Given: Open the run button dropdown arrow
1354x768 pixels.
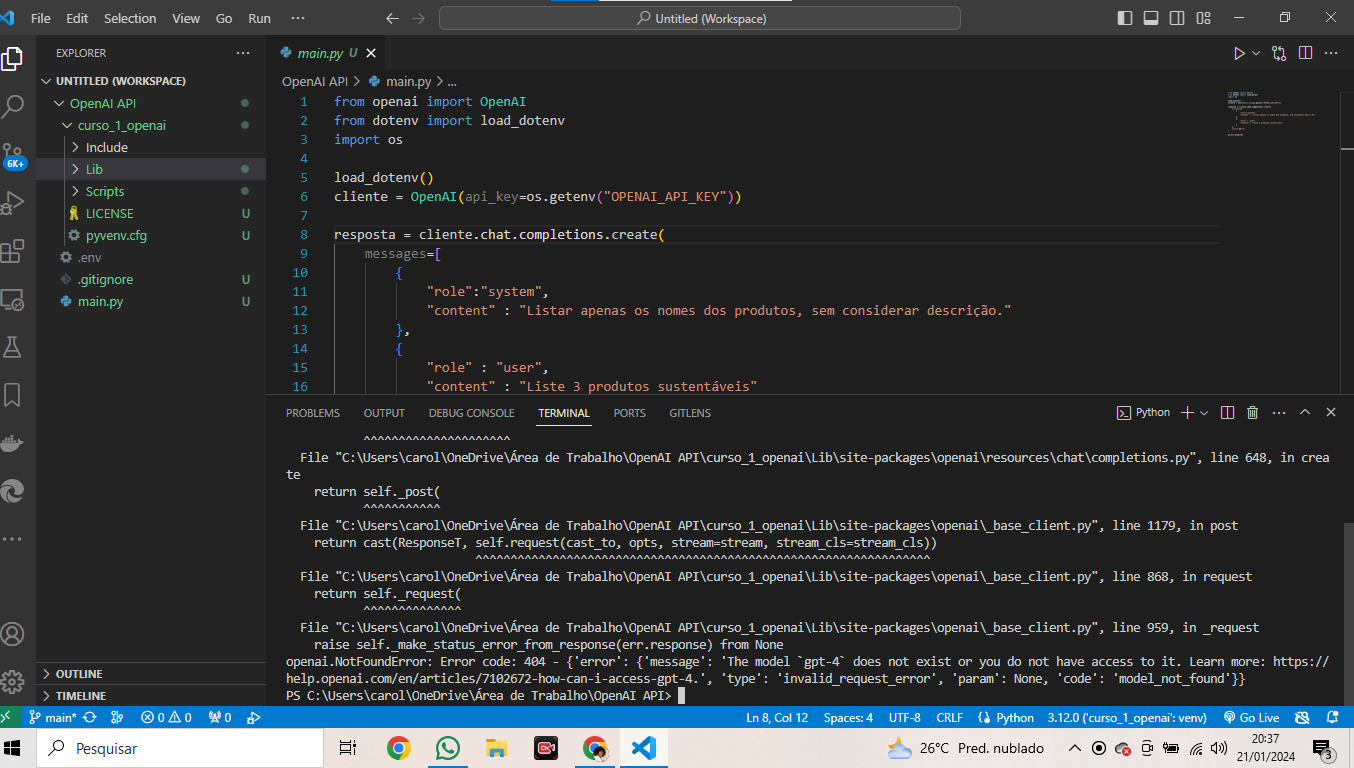Looking at the screenshot, I should click(1256, 53).
